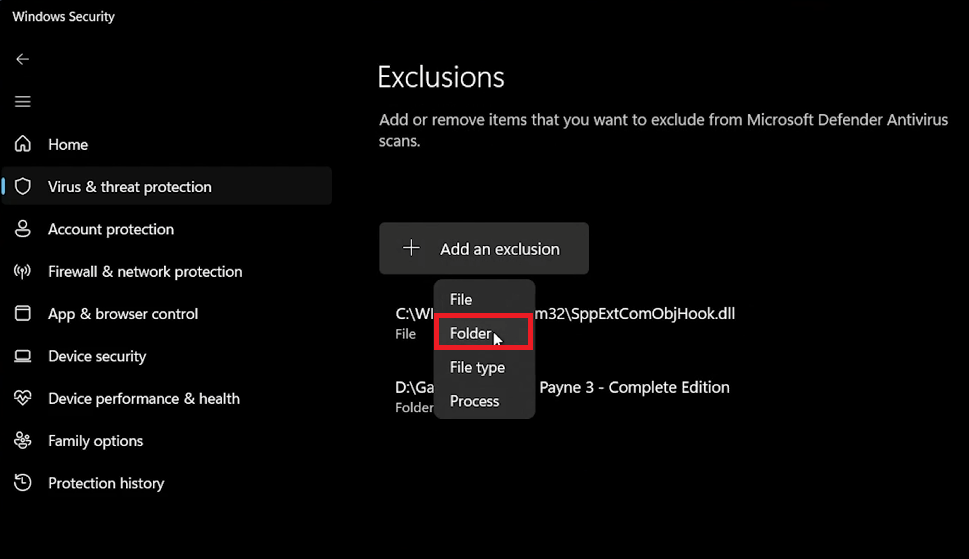The width and height of the screenshot is (969, 559).
Task: Click the plus icon on Add an exclusion
Action: coord(411,248)
